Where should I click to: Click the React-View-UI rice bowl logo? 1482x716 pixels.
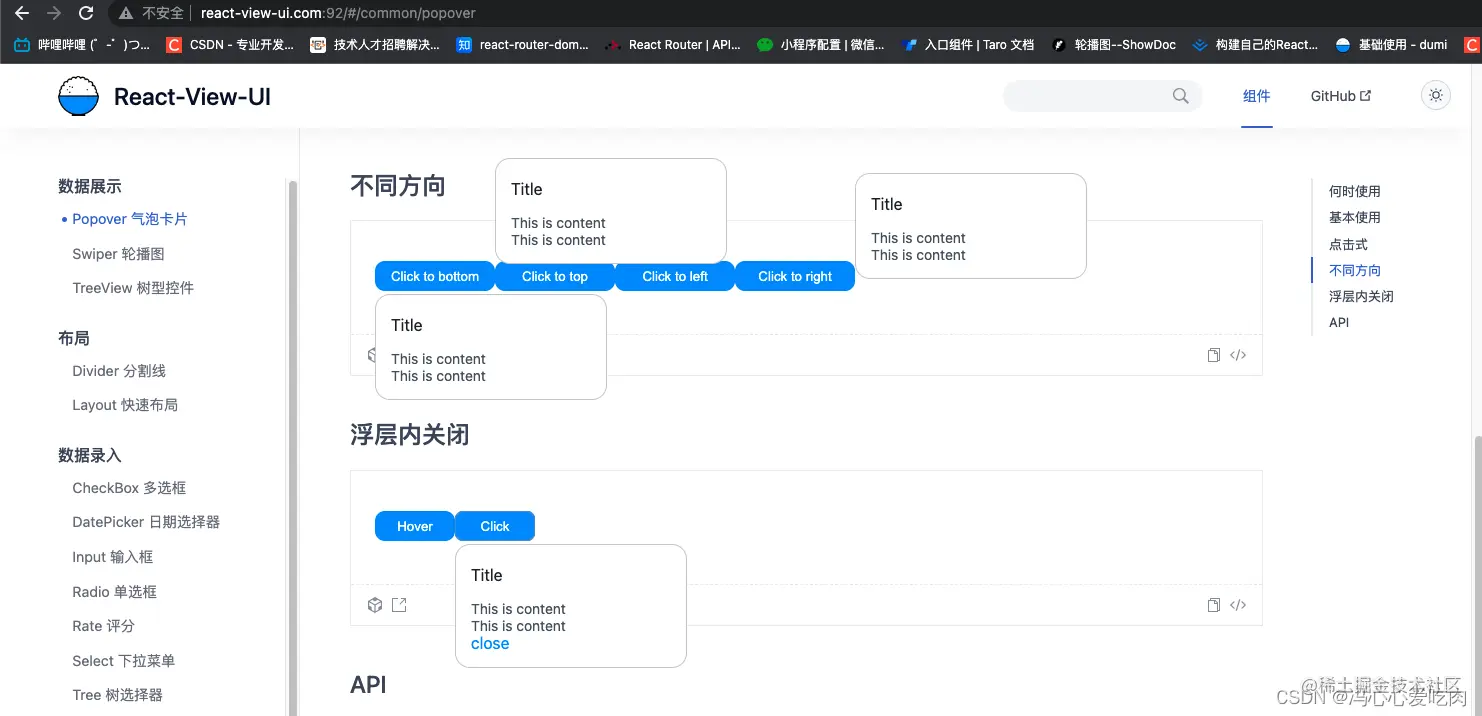78,97
